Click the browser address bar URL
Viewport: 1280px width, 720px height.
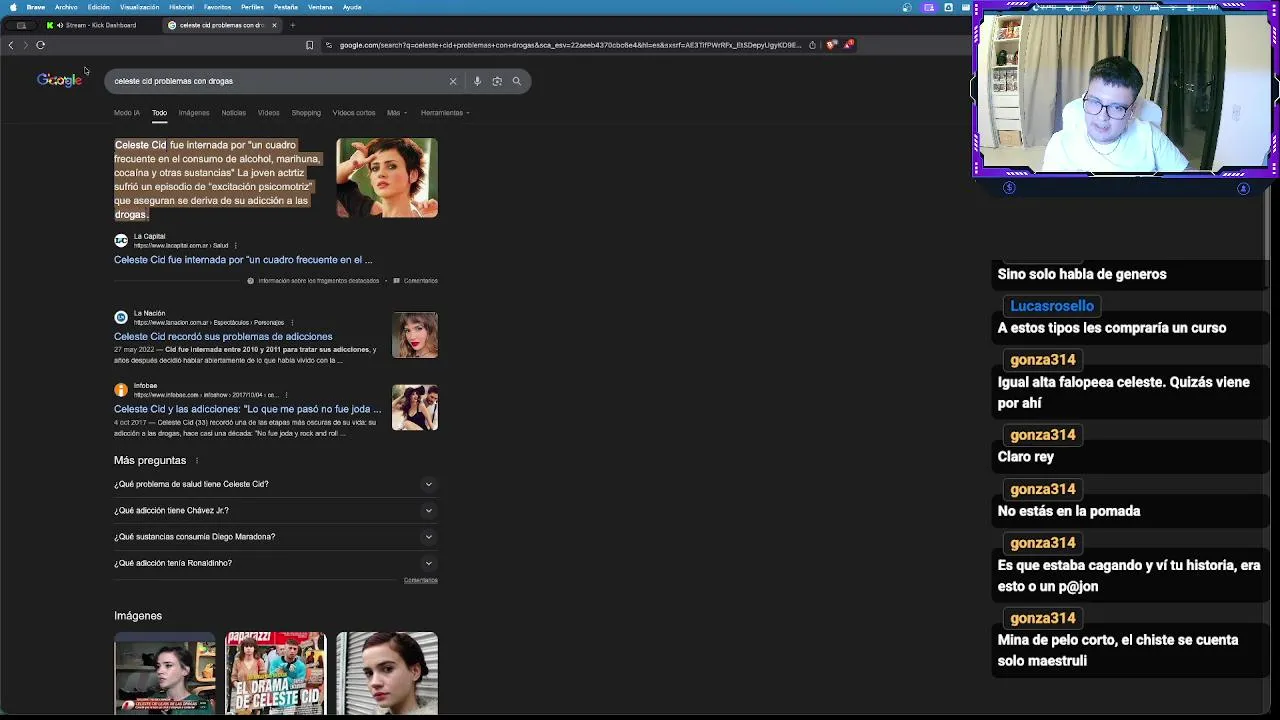click(x=570, y=45)
